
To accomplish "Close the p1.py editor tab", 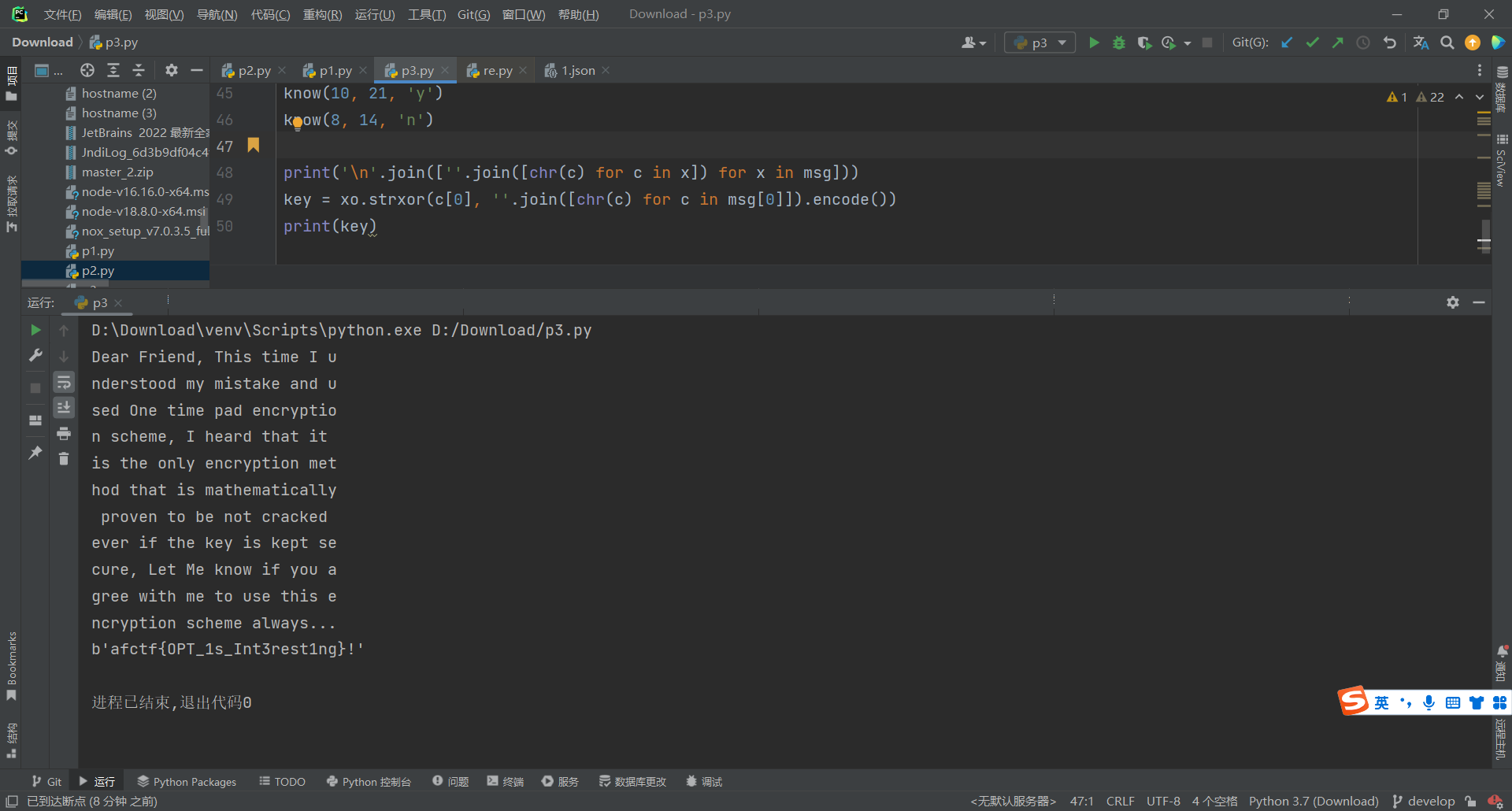I will pos(363,70).
